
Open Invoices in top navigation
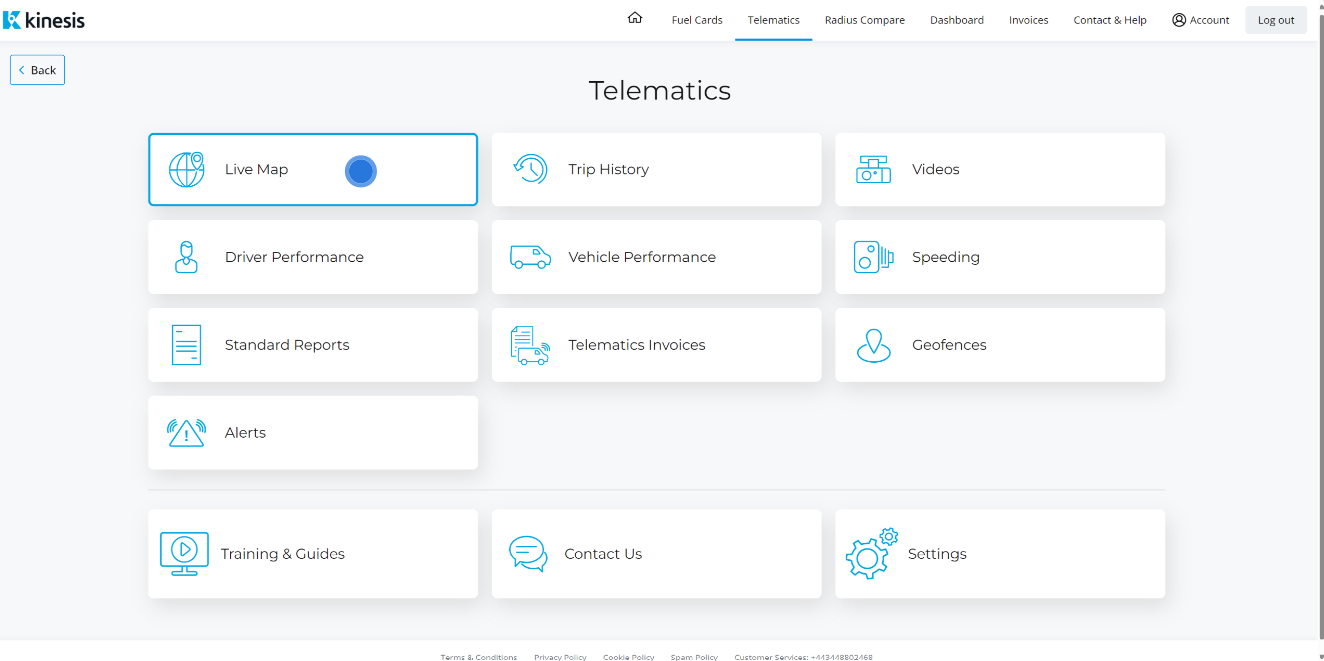(x=1028, y=20)
